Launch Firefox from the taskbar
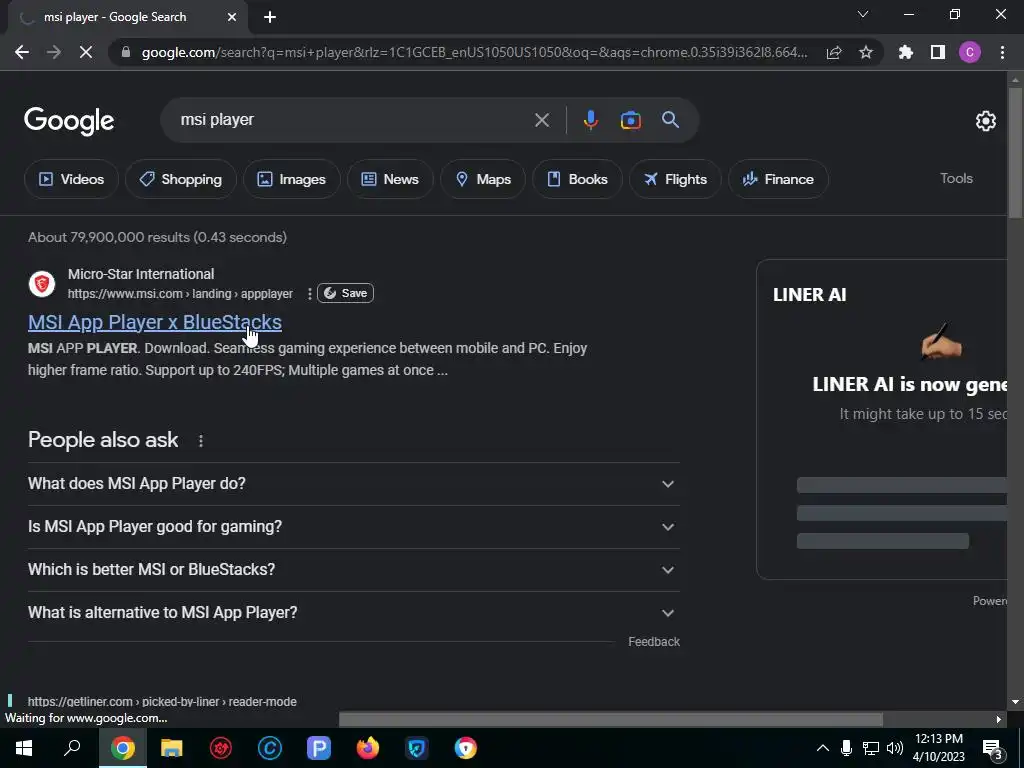The width and height of the screenshot is (1024, 768). [x=368, y=748]
